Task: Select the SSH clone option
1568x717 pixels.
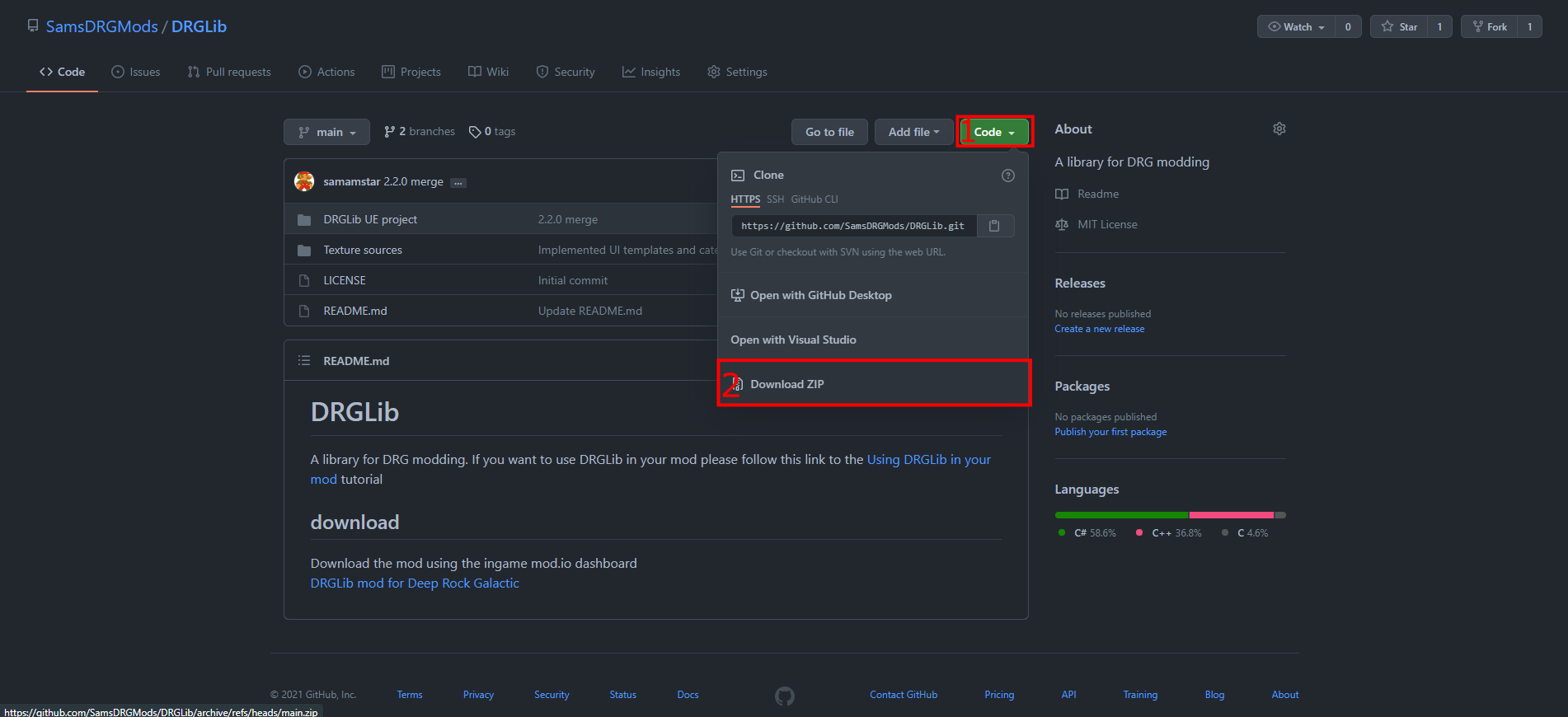Action: tap(775, 199)
